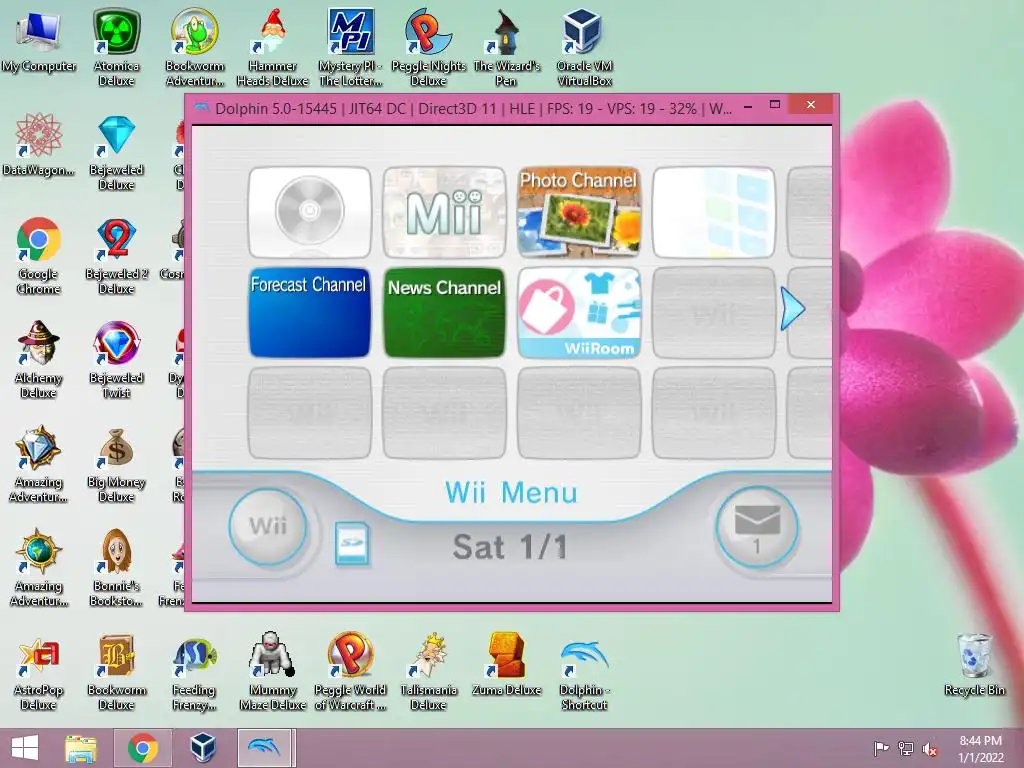
Task: Click the Dolphin title bar icon
Action: pyautogui.click(x=201, y=108)
